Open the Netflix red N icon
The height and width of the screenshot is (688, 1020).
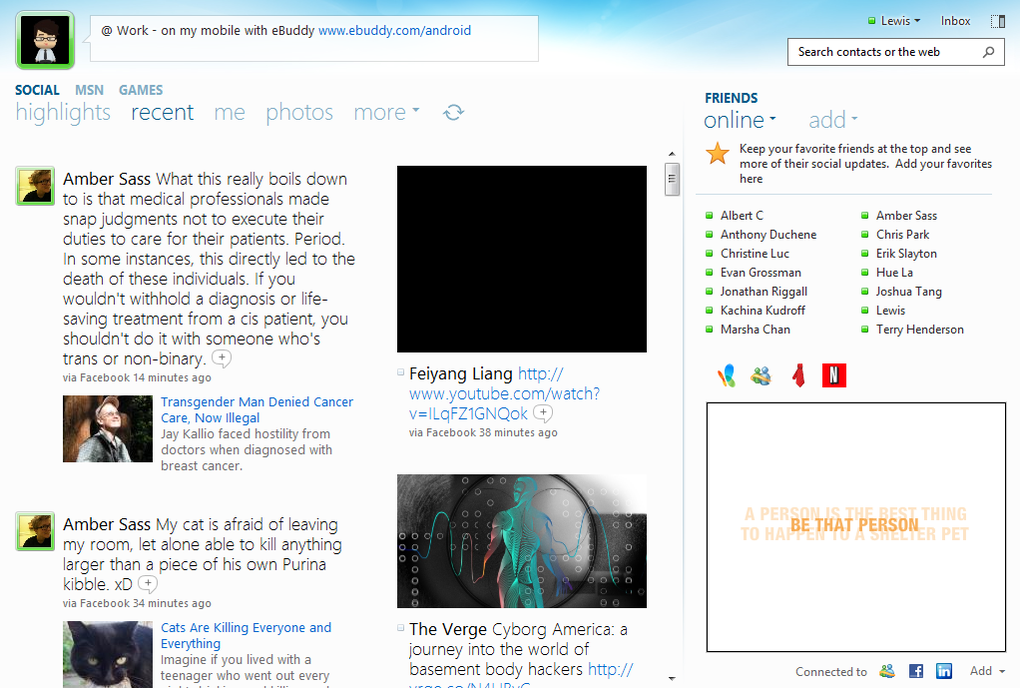(834, 375)
